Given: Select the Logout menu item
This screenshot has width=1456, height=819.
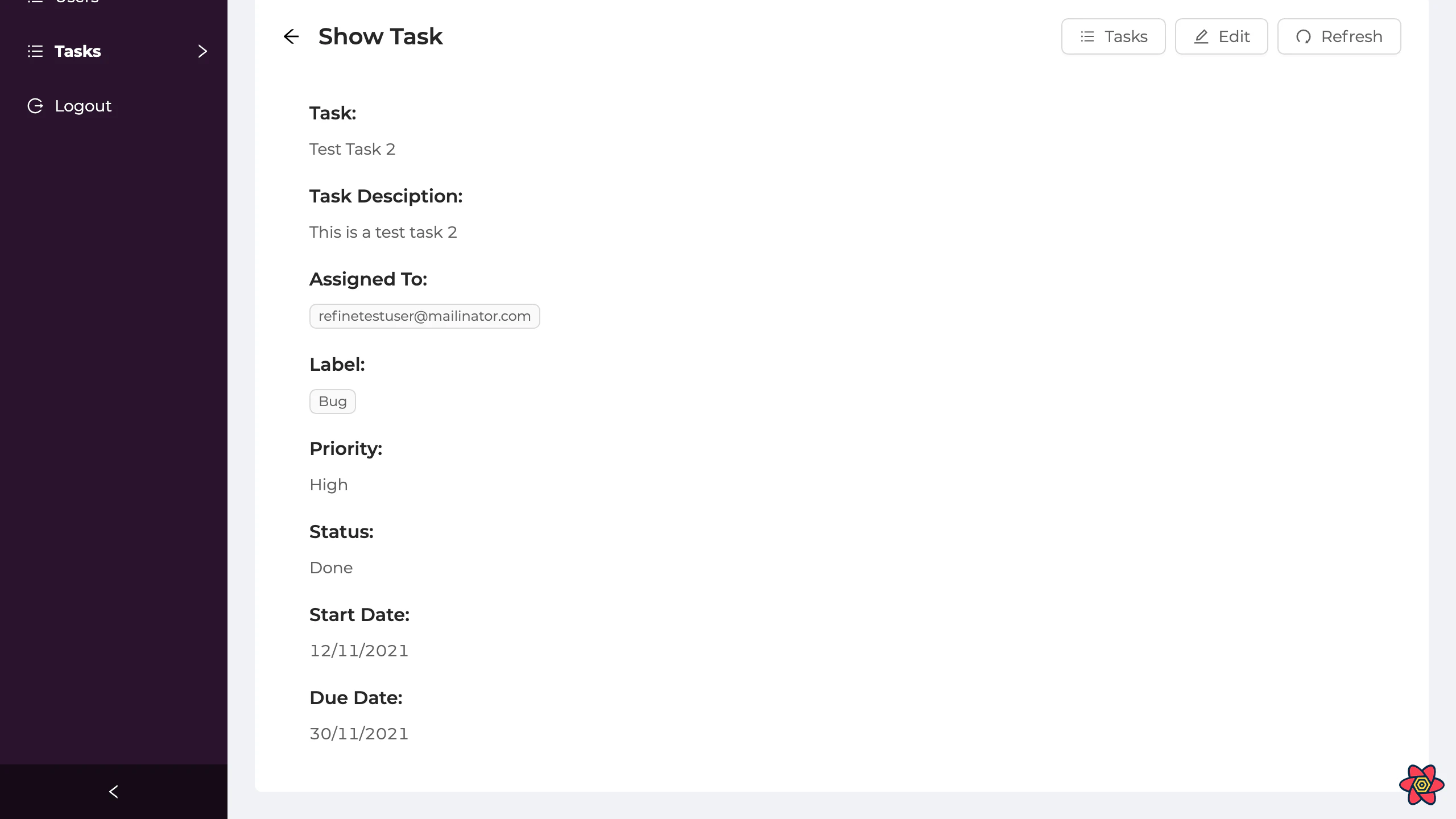Looking at the screenshot, I should coord(83,106).
